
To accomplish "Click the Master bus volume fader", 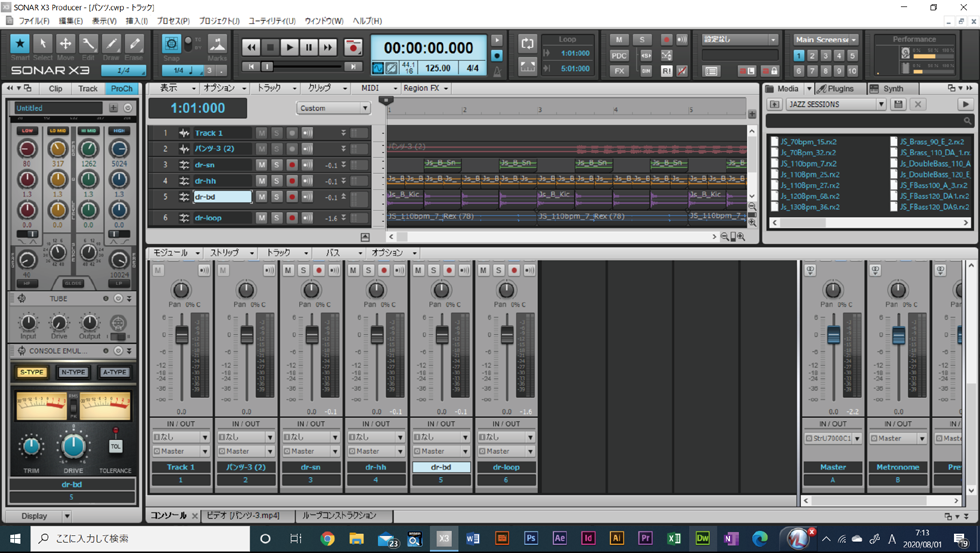I will click(x=834, y=336).
